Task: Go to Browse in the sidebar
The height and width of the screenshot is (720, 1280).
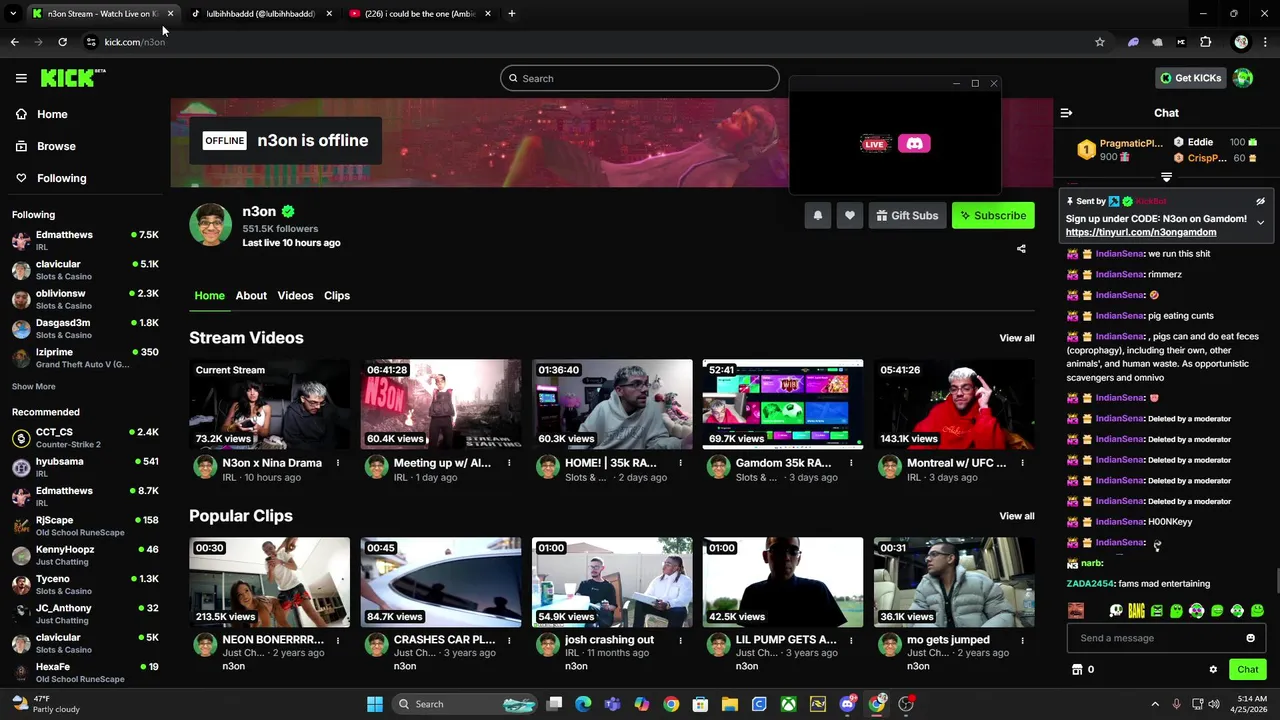Action: (56, 146)
